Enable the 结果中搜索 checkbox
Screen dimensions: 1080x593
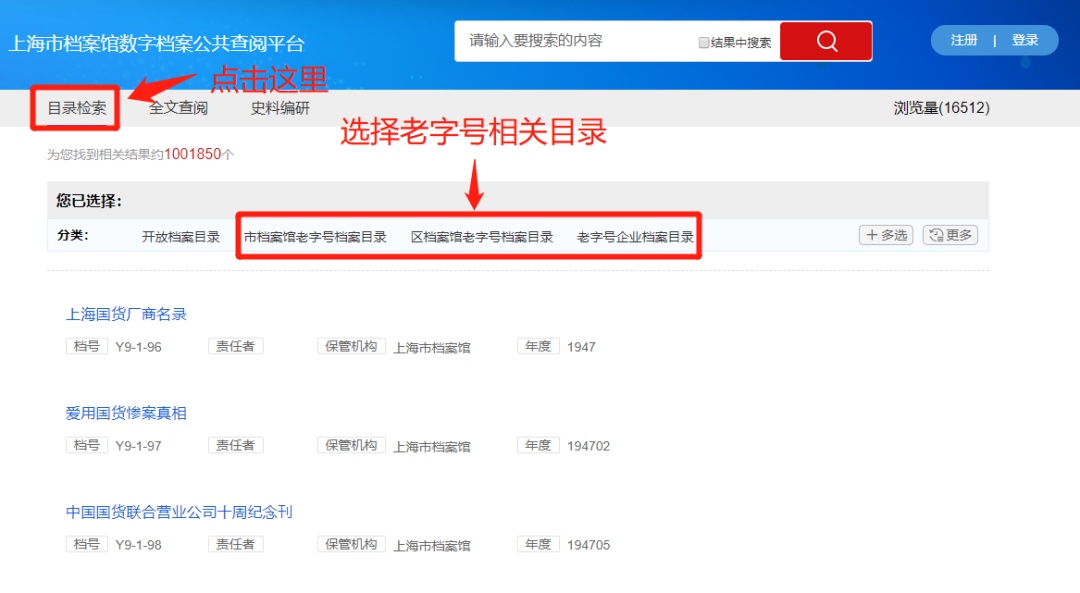[x=704, y=43]
